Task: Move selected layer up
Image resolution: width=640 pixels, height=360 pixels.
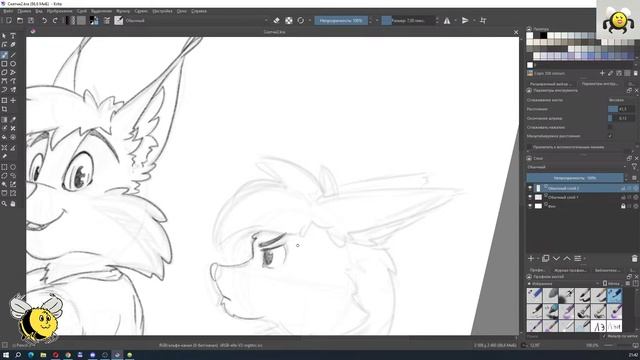Action: pos(567,259)
